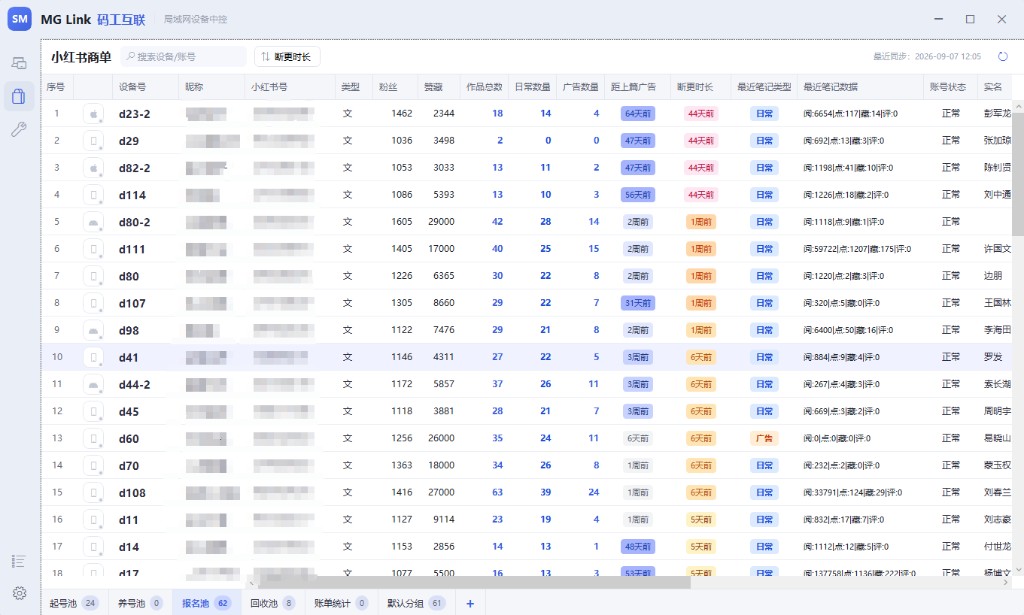Screen dimensions: 1024x615
Task: Open the 账单统计 tab
Action: click(340, 603)
